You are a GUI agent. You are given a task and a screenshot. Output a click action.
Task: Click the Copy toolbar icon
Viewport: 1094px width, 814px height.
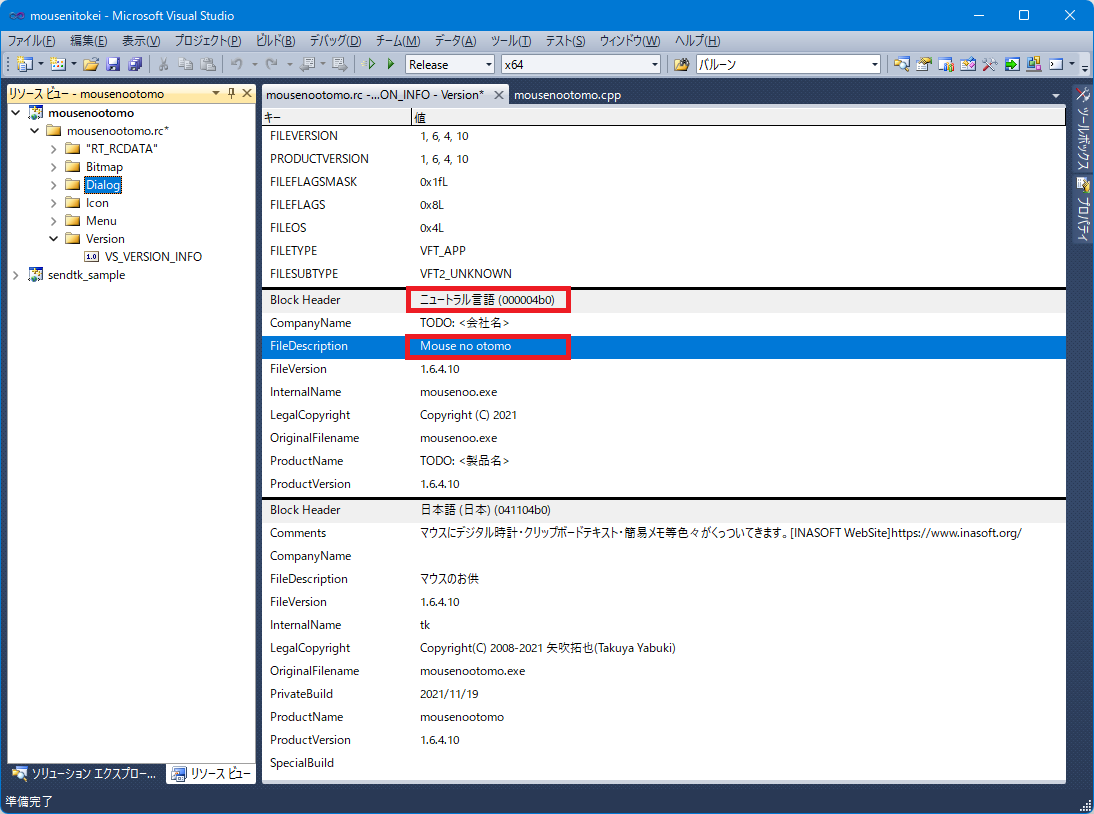pos(186,64)
